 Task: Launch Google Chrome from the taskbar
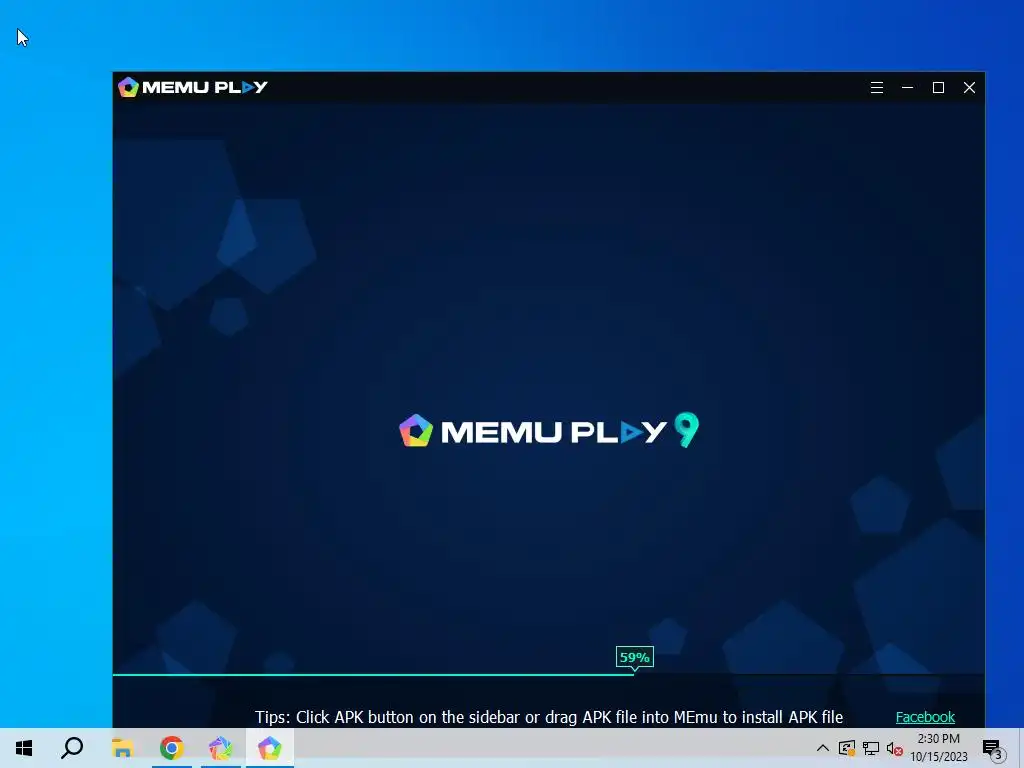[x=172, y=748]
